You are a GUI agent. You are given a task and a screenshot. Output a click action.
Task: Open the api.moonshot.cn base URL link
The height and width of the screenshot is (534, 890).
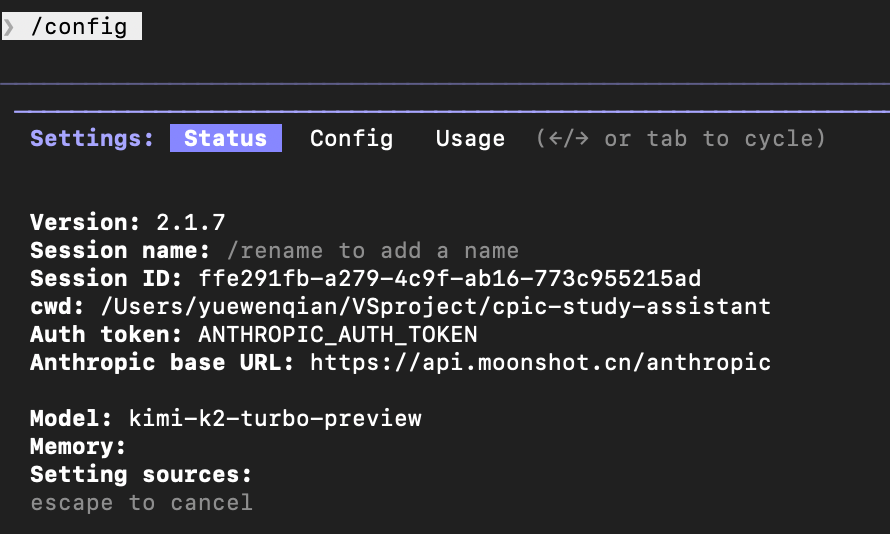pyautogui.click(x=540, y=362)
